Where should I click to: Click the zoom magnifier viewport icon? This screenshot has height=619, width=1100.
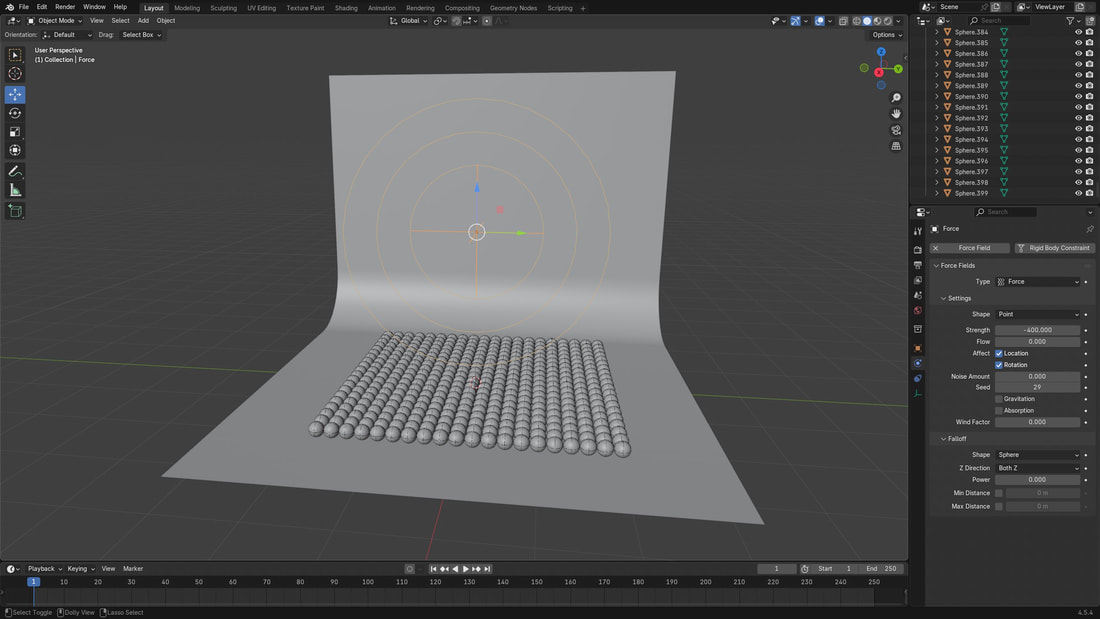[x=896, y=98]
